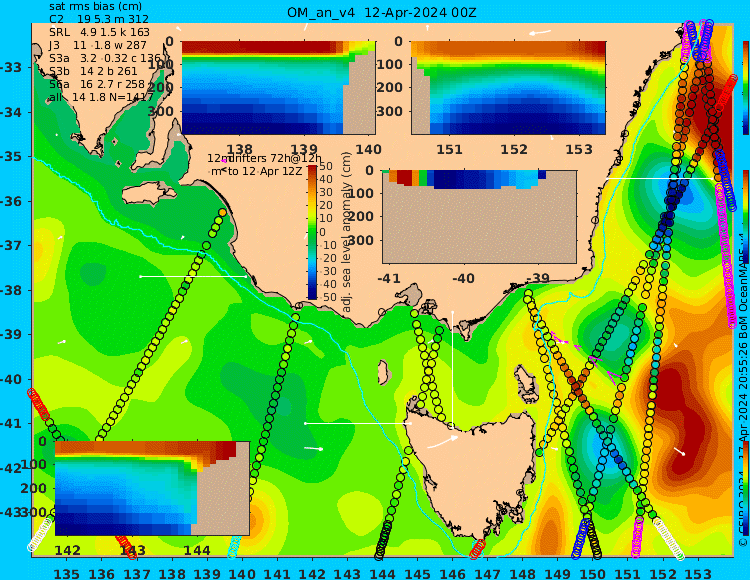Open the depth section inset spanning 138–140
750x580 pixels.
pos(278,88)
